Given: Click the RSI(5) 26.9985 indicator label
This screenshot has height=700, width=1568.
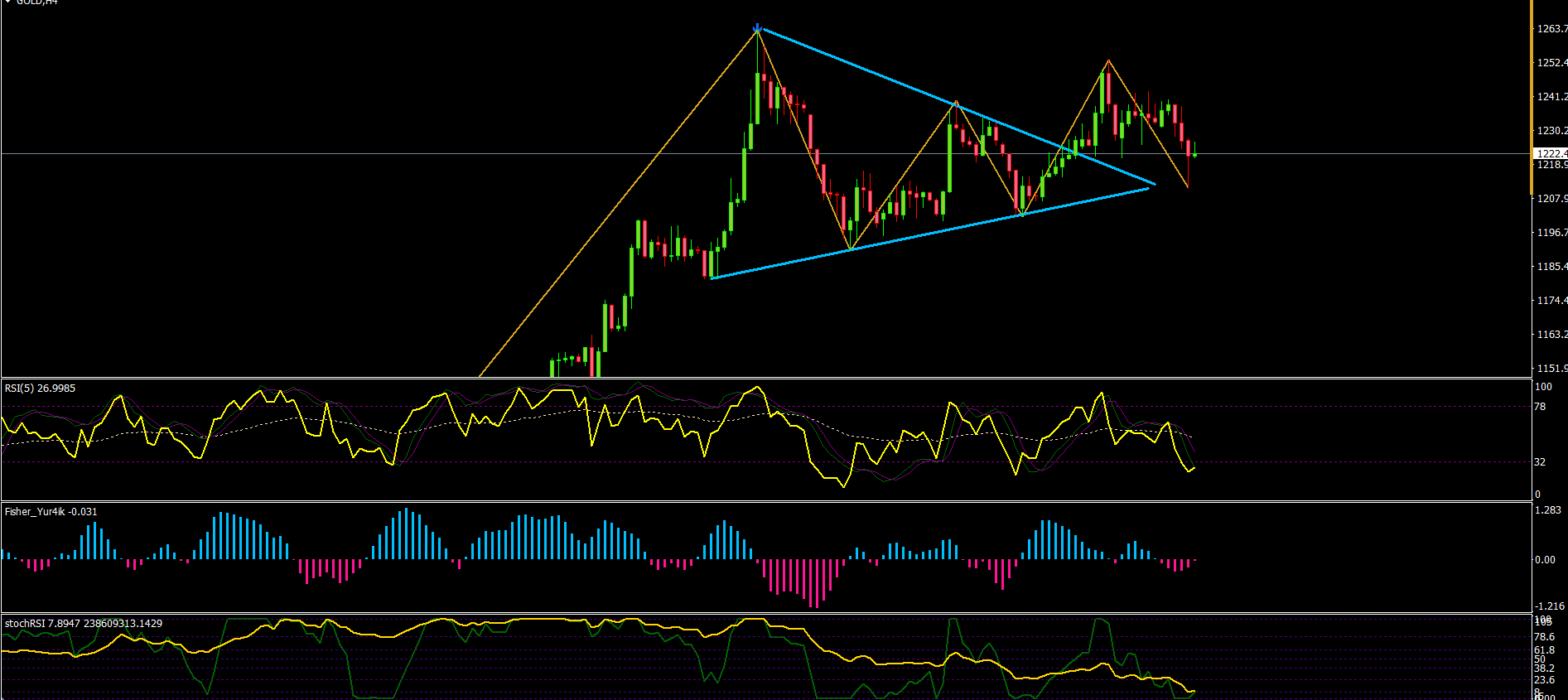Looking at the screenshot, I should pos(40,389).
